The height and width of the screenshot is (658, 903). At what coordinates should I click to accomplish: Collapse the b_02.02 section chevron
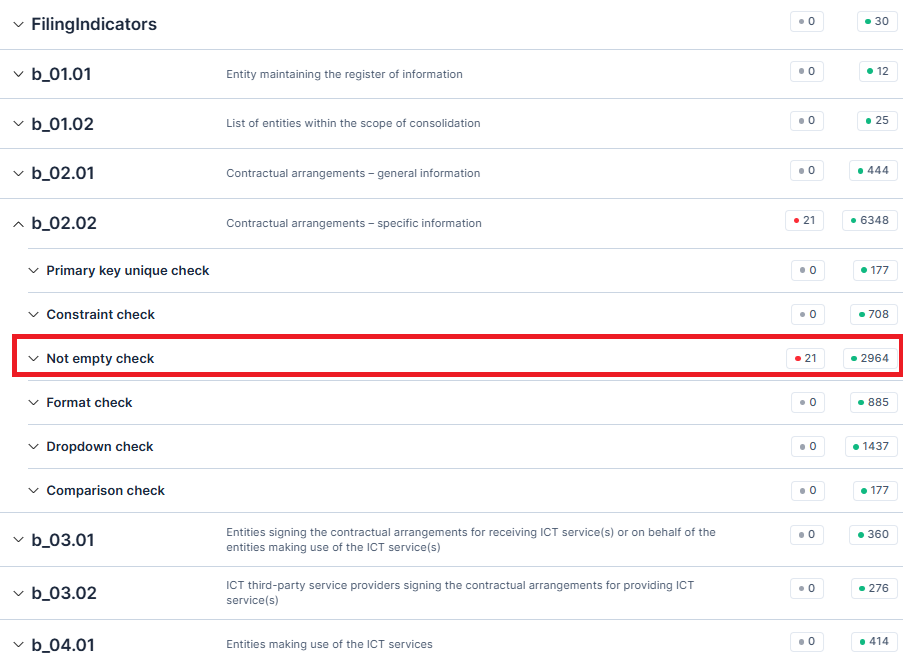[17, 223]
